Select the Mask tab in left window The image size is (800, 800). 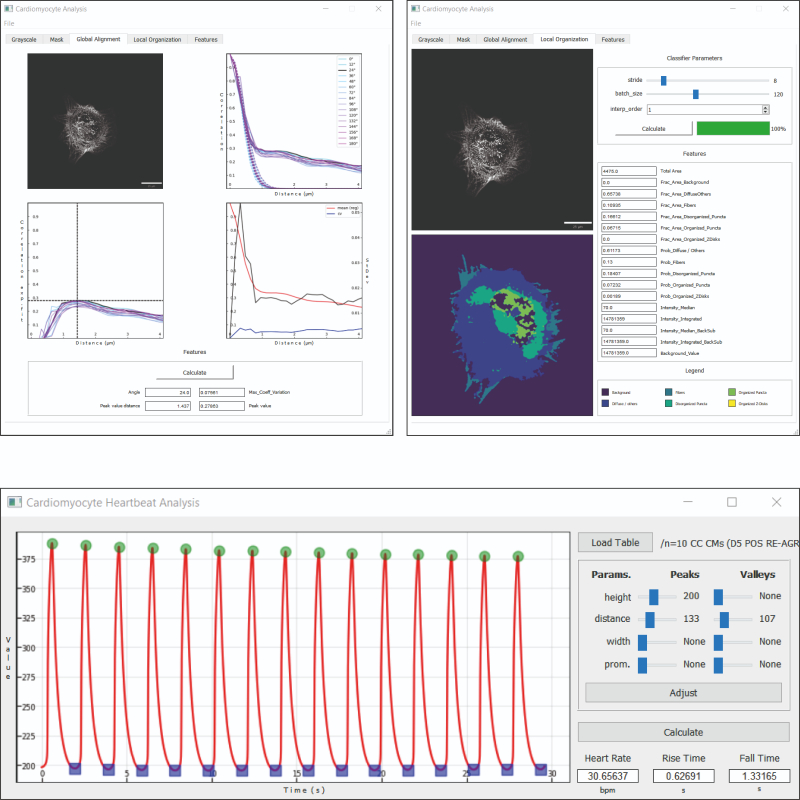[x=57, y=39]
